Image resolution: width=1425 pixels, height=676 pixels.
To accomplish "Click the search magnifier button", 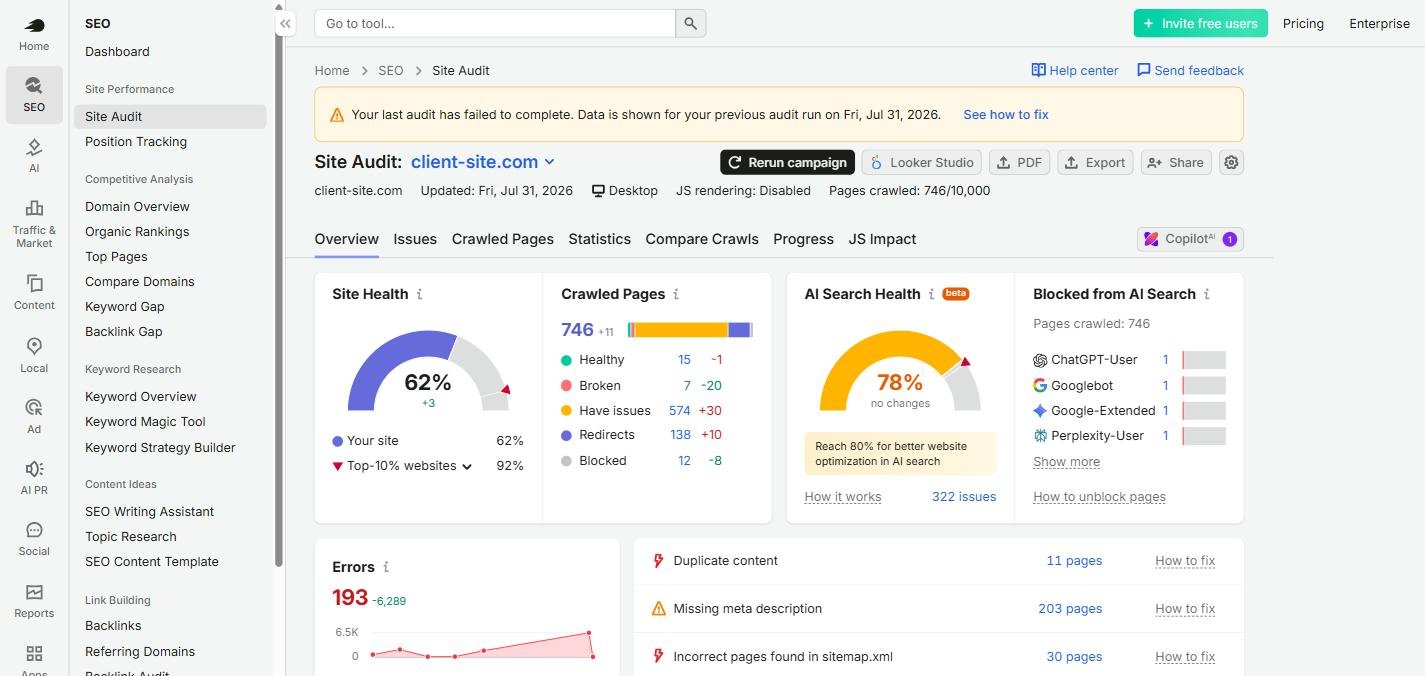I will tap(691, 23).
